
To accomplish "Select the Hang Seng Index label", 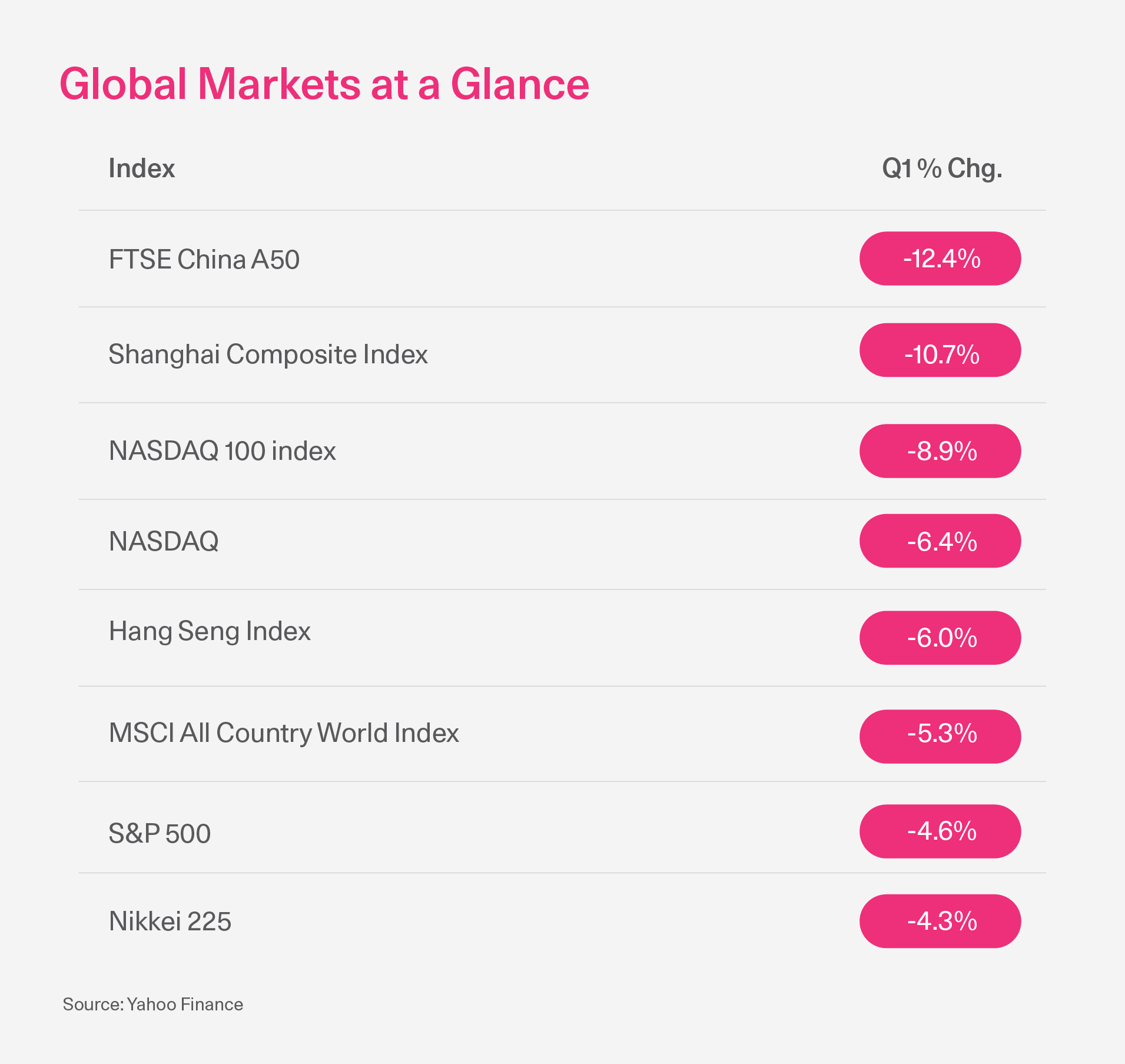I will (210, 631).
